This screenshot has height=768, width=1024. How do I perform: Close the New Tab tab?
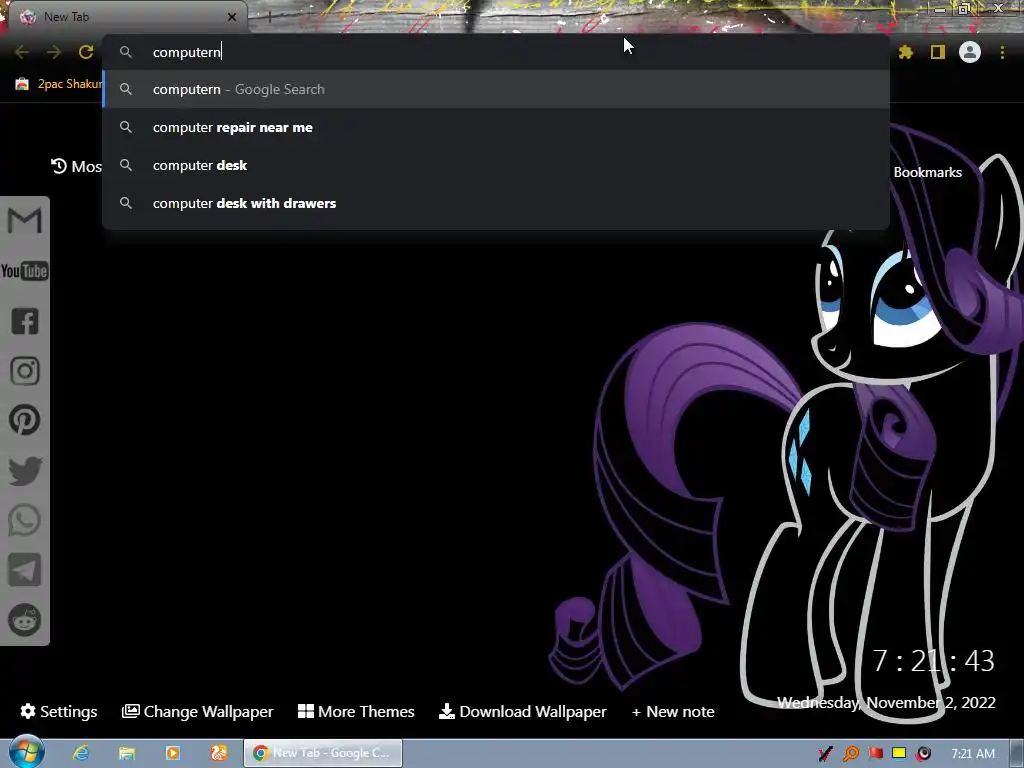[232, 17]
